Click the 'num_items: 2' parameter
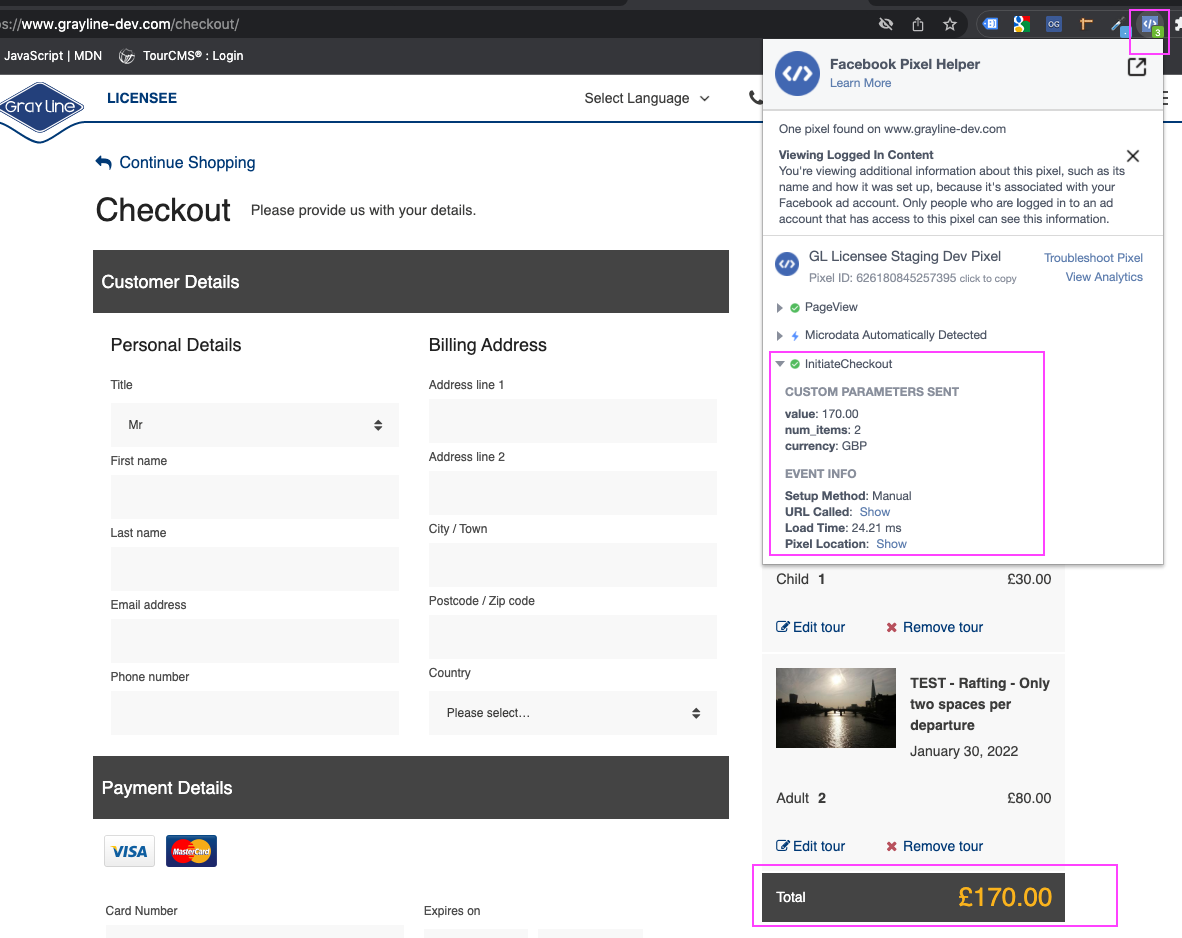This screenshot has height=938, width=1182. pyautogui.click(x=822, y=431)
